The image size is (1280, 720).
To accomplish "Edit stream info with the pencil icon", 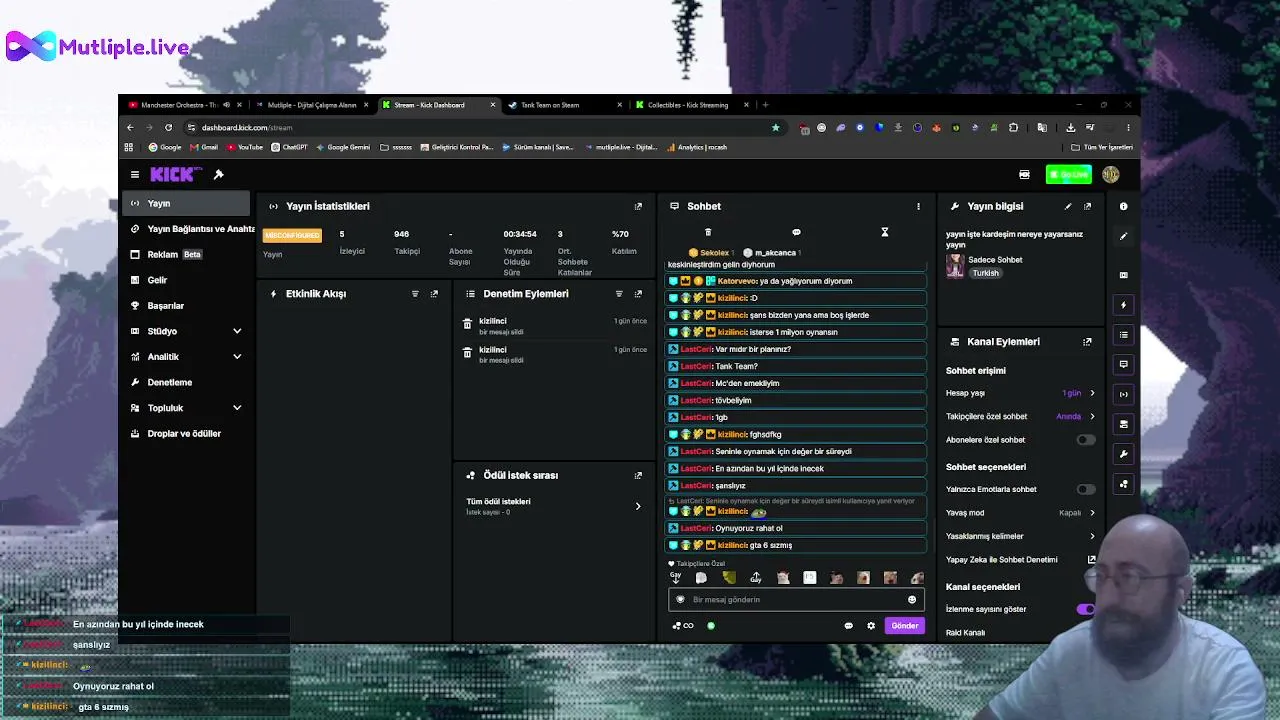I will click(x=1068, y=207).
